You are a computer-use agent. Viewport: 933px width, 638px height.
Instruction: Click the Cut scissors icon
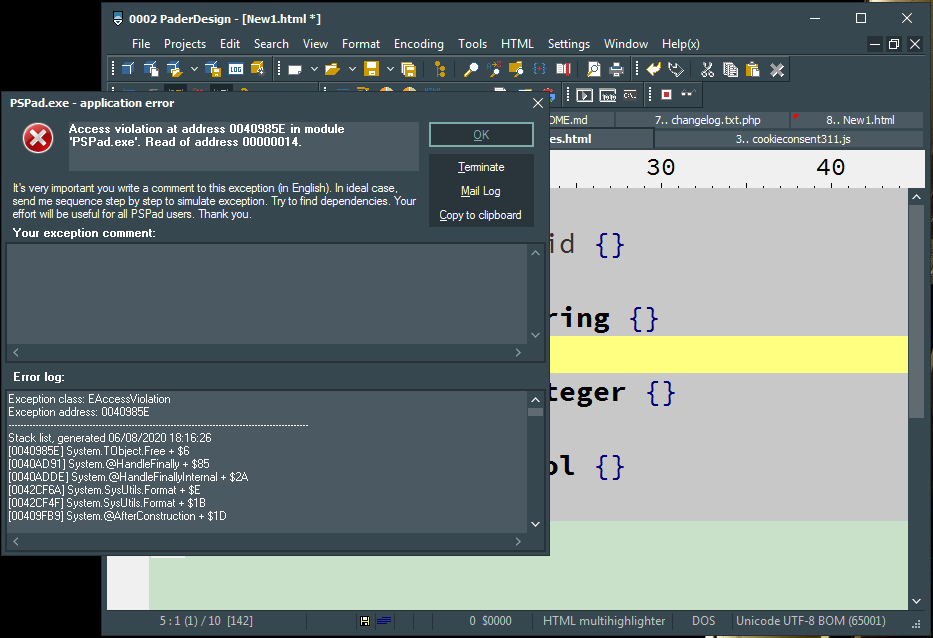click(x=707, y=69)
